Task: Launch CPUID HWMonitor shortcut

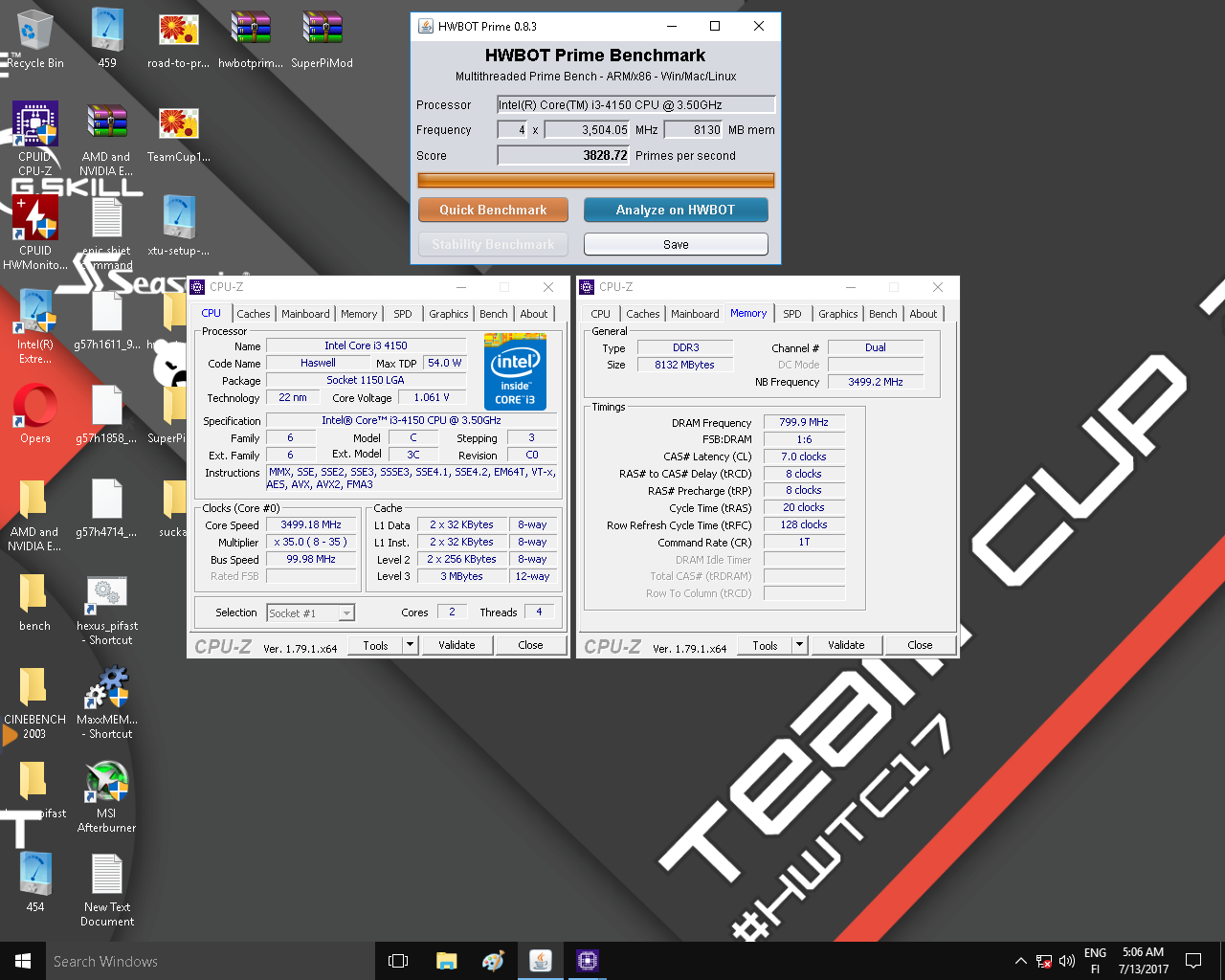Action: [35, 233]
